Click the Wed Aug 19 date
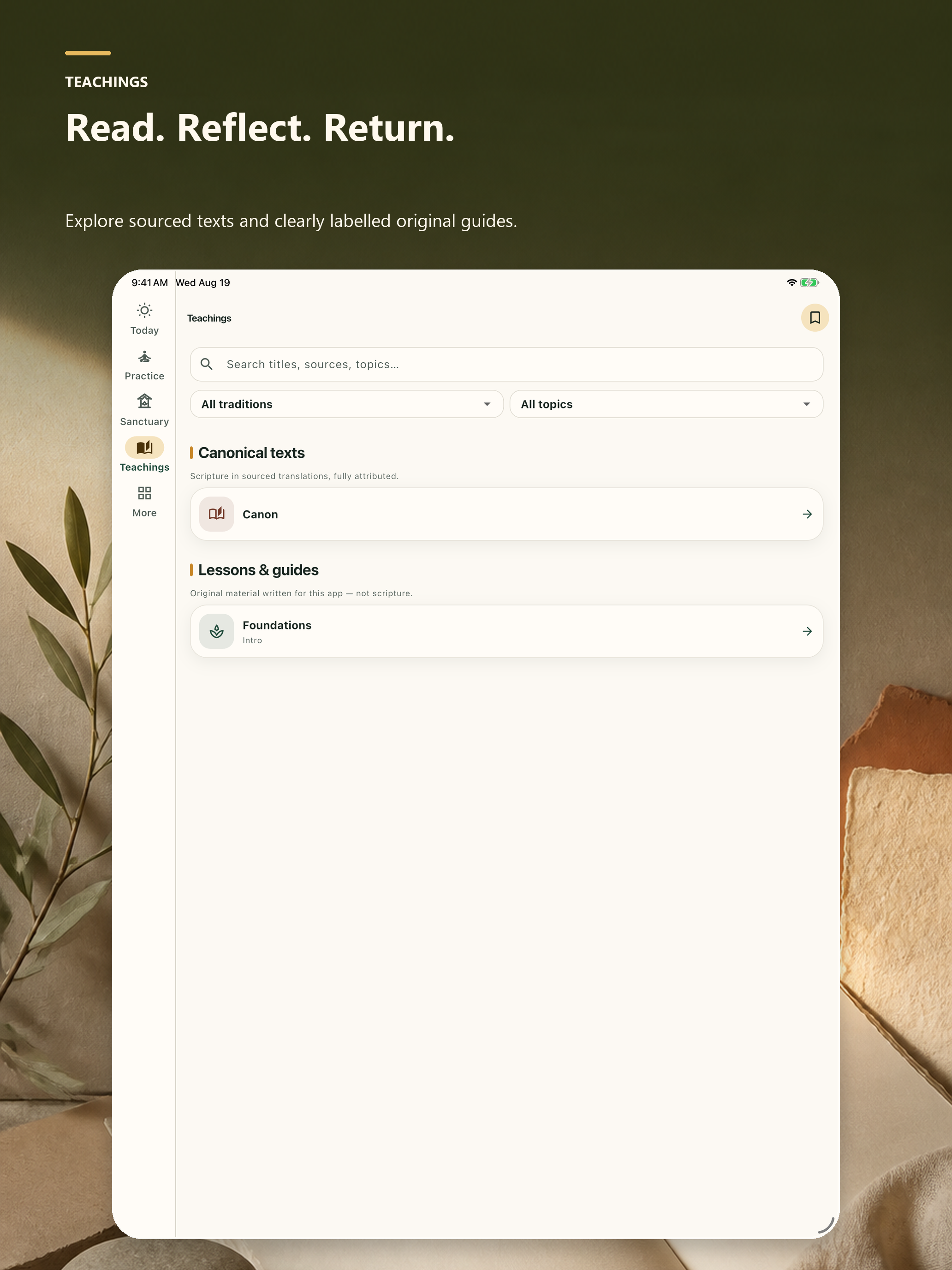 pos(202,282)
